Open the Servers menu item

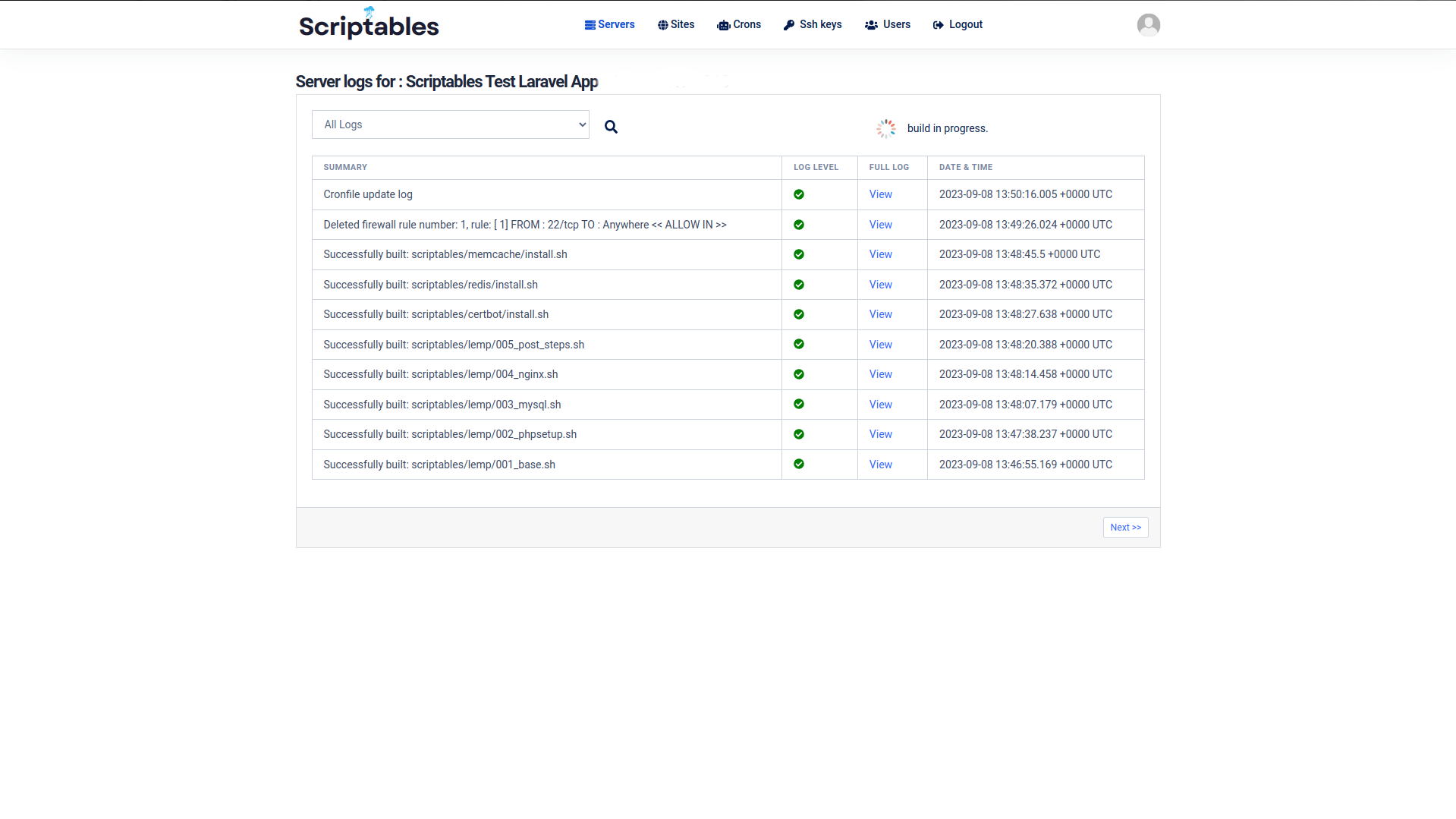coord(609,24)
